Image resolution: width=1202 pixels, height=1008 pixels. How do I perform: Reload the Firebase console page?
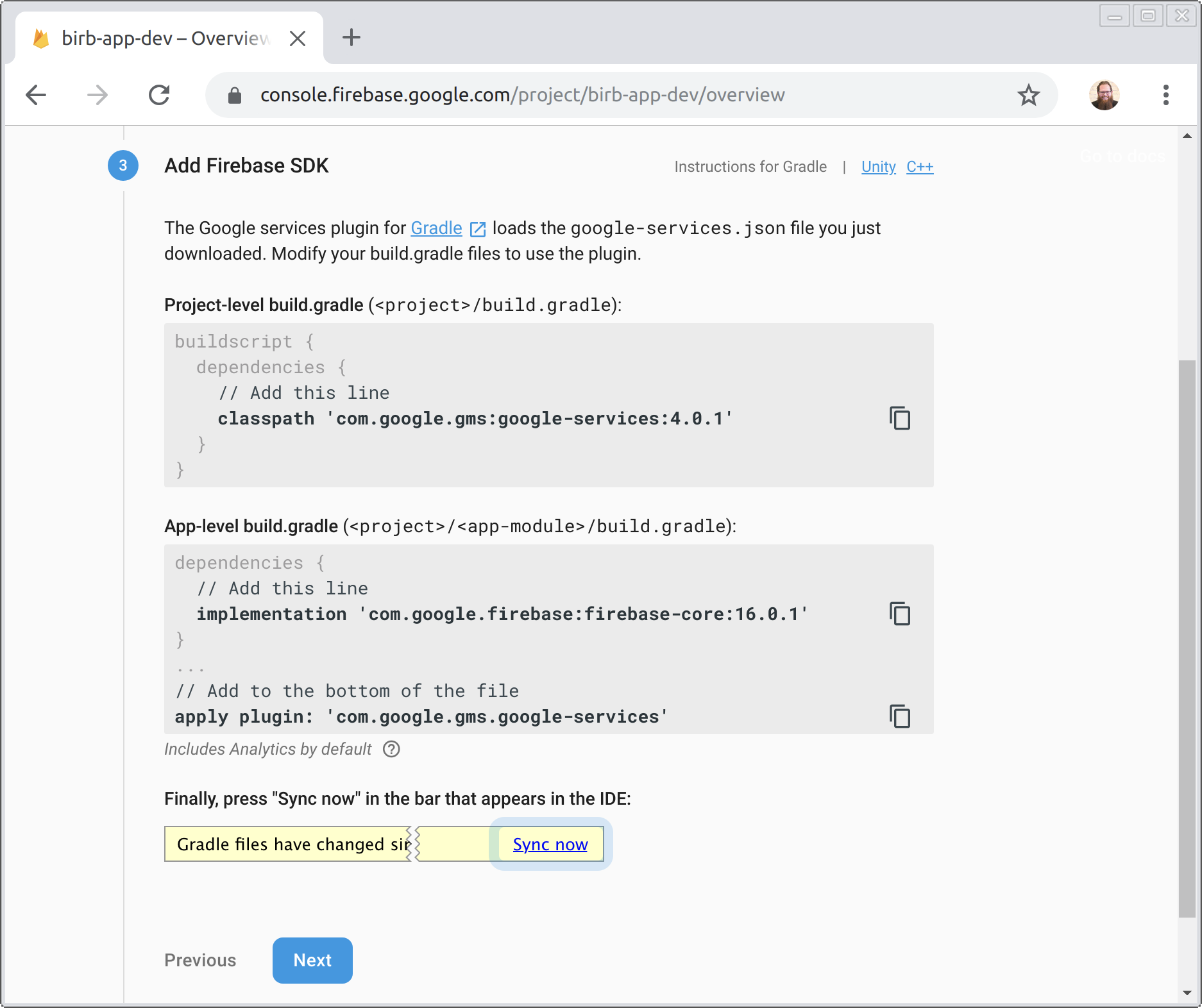159,94
